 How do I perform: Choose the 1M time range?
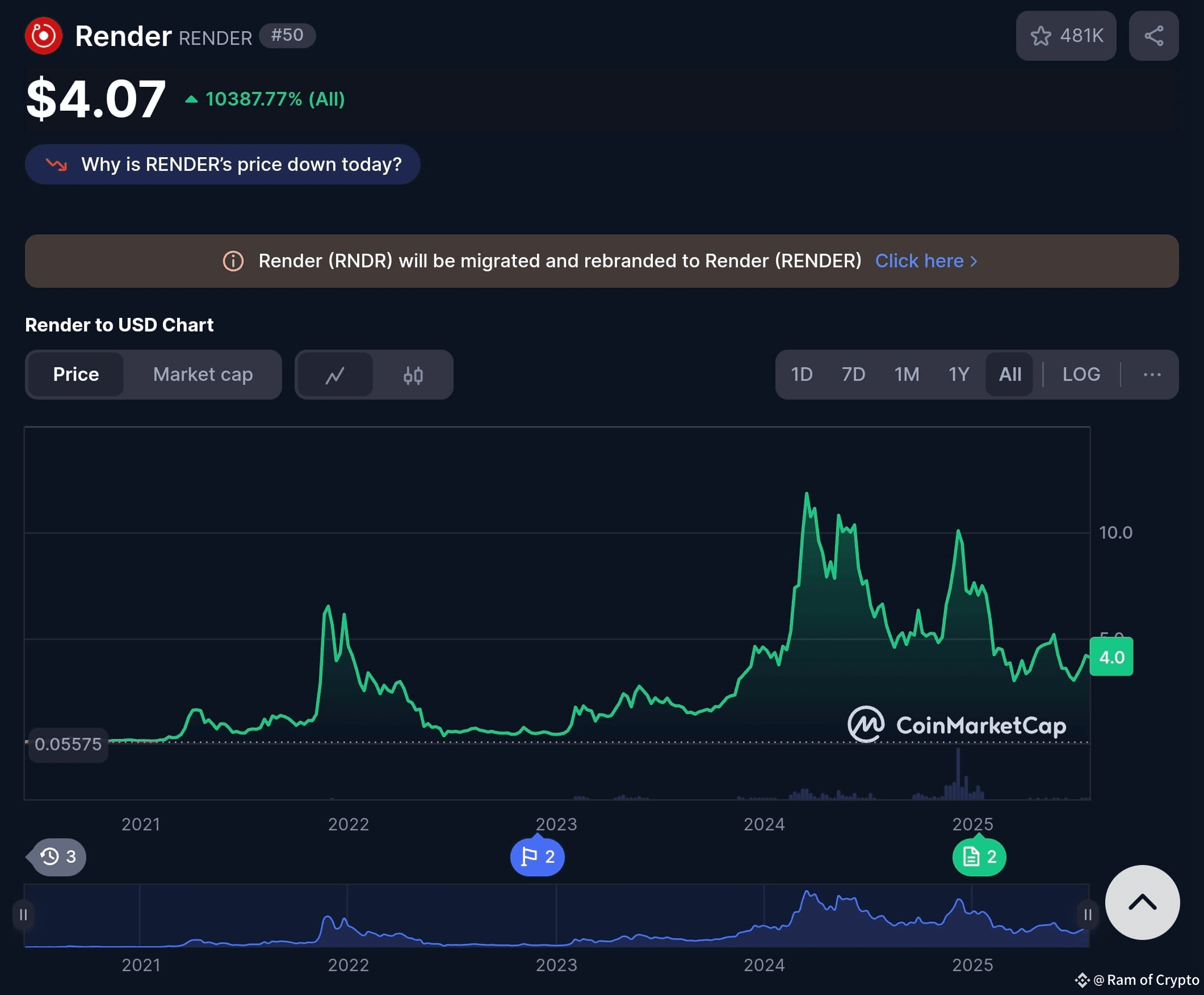907,375
